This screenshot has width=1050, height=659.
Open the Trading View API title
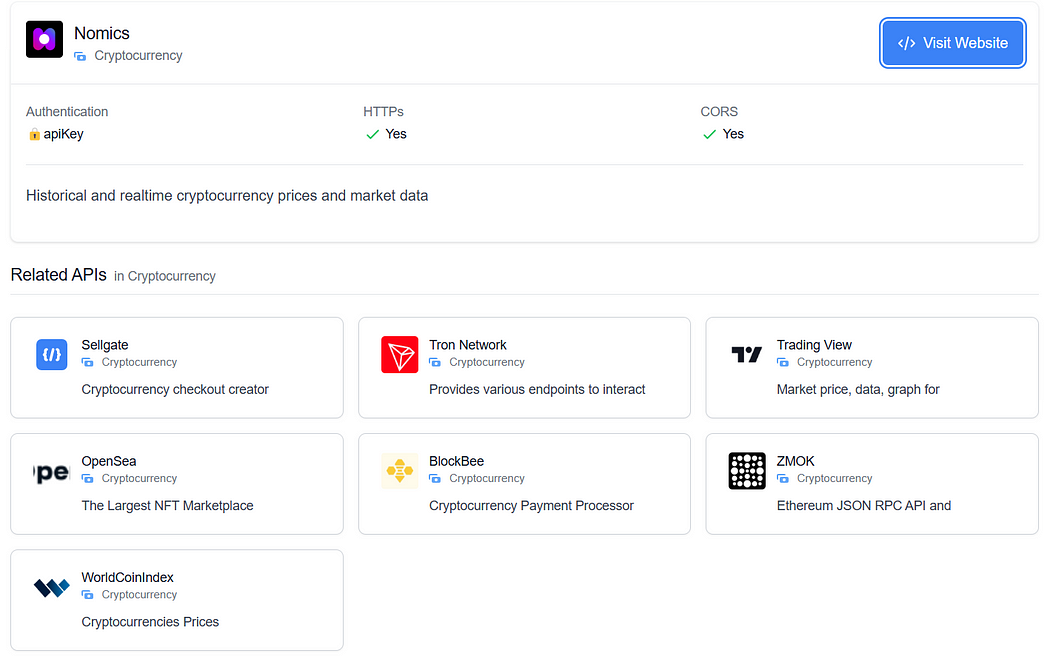pos(814,345)
